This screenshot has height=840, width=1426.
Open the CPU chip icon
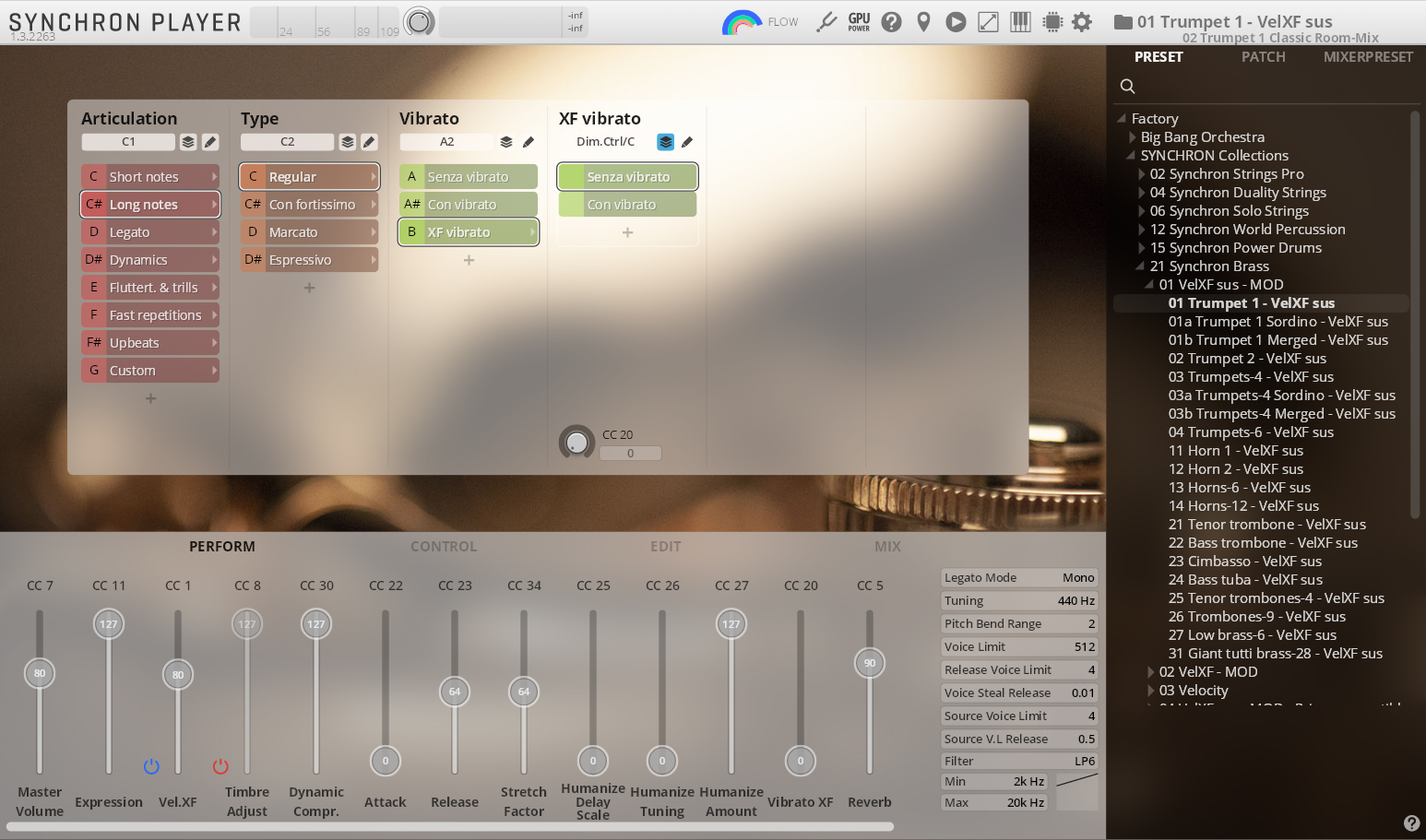coord(1052,22)
